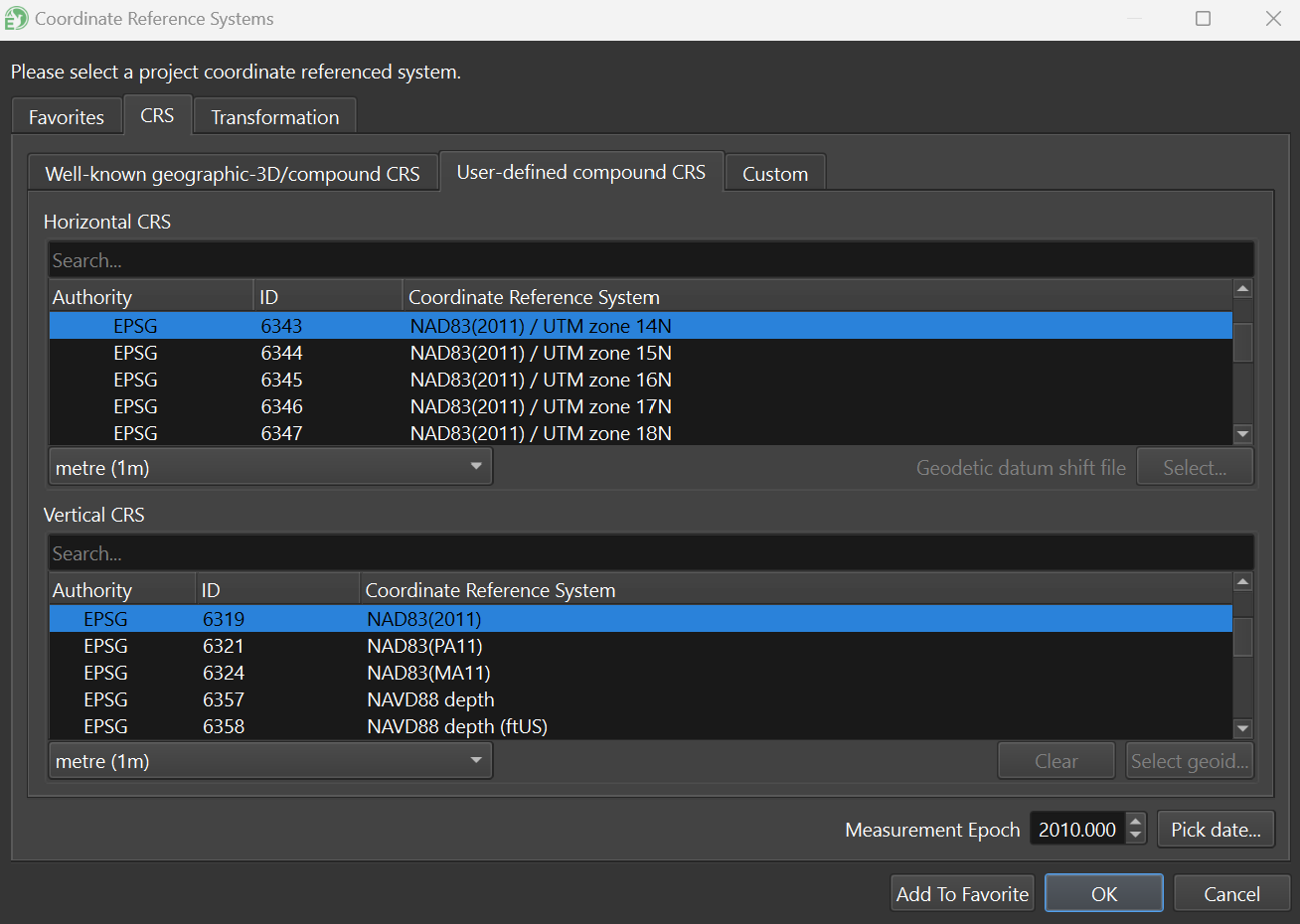Choose NAD83(2011) / UTM zone 17N entry
The height and width of the screenshot is (924, 1300).
point(541,406)
